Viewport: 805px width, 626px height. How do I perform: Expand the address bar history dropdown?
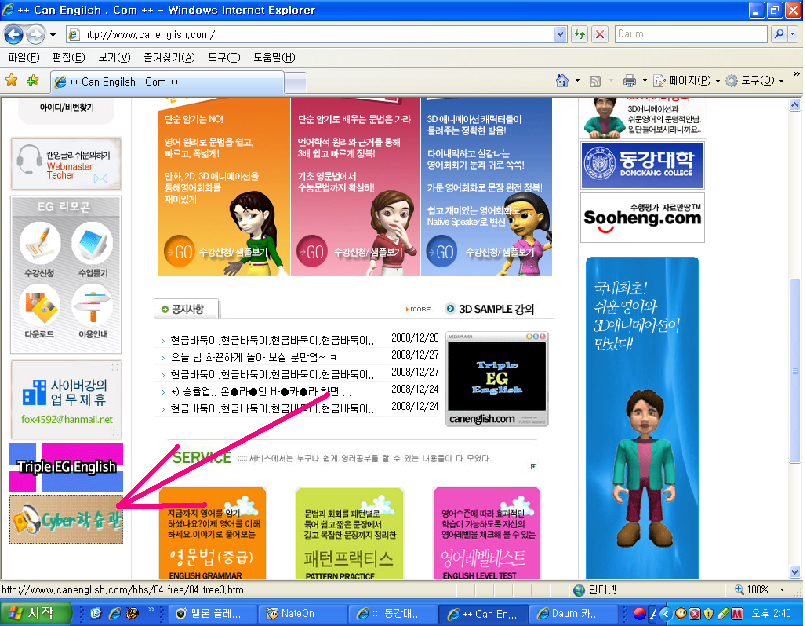(560, 34)
